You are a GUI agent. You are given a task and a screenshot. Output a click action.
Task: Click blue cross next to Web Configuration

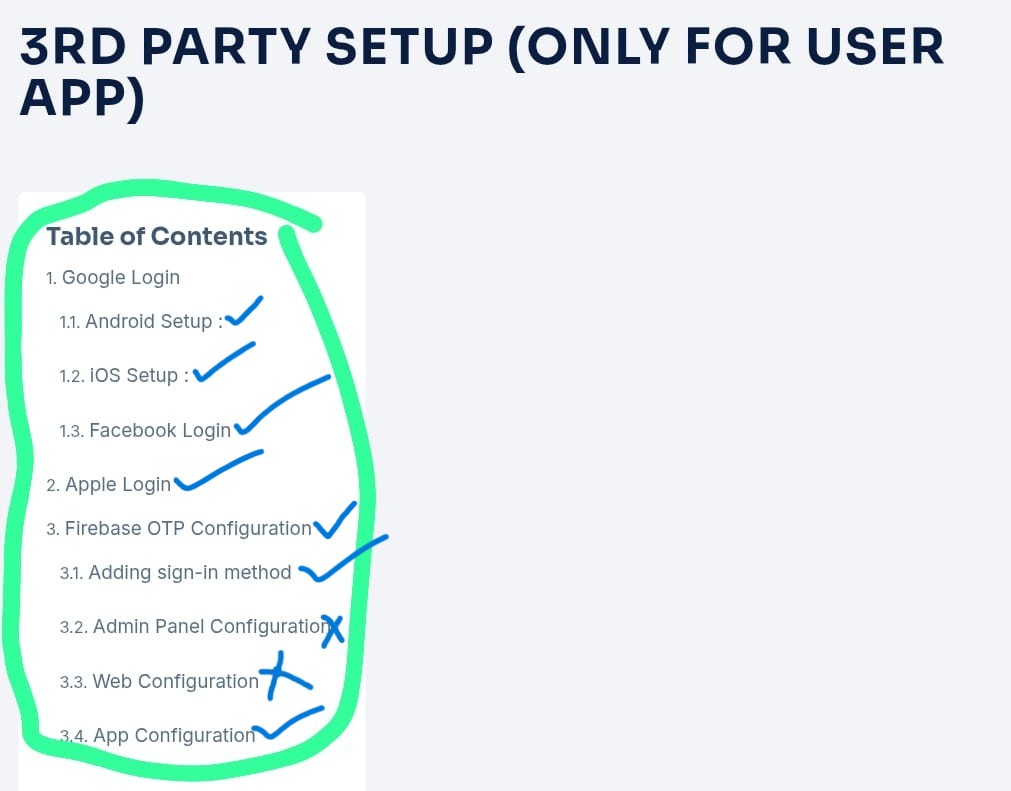[286, 676]
